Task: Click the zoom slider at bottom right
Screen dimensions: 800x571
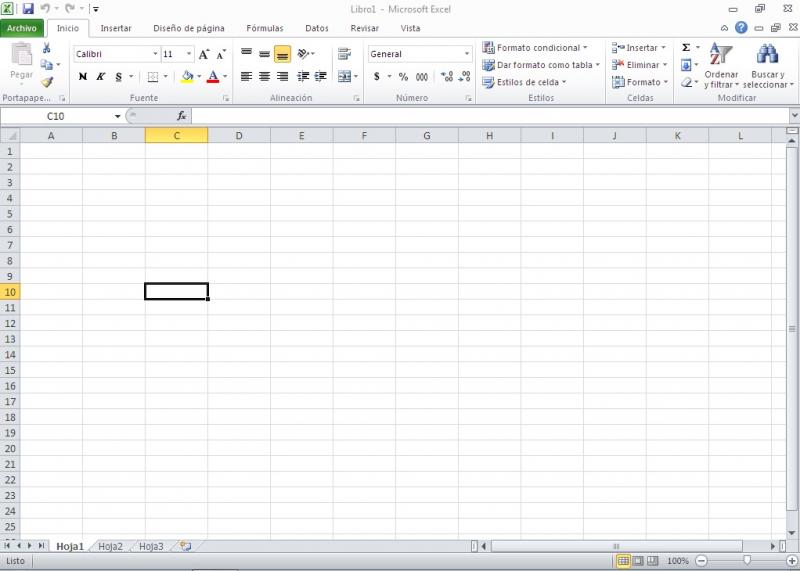Action: click(746, 561)
